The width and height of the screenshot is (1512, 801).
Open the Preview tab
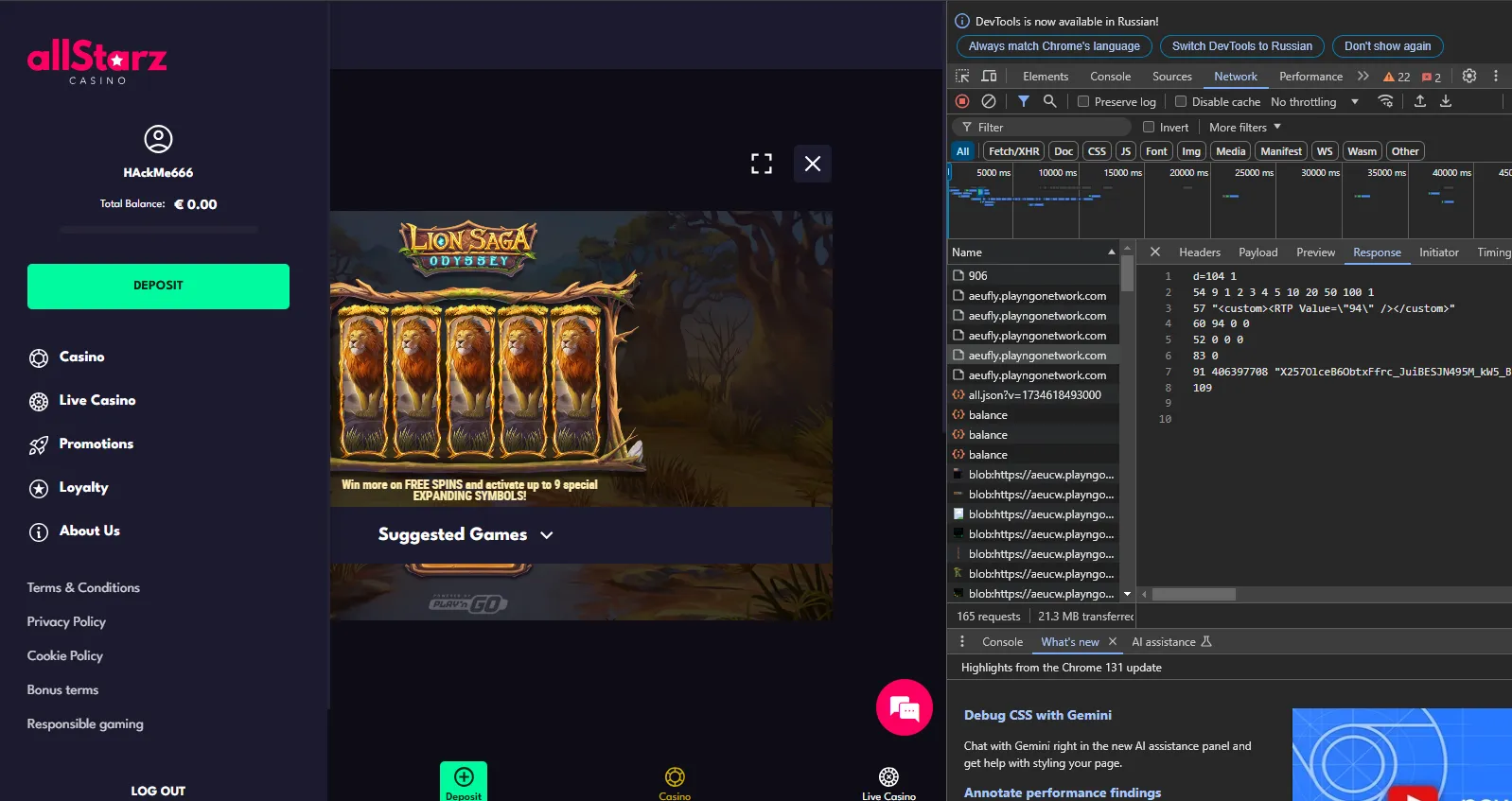click(1315, 252)
